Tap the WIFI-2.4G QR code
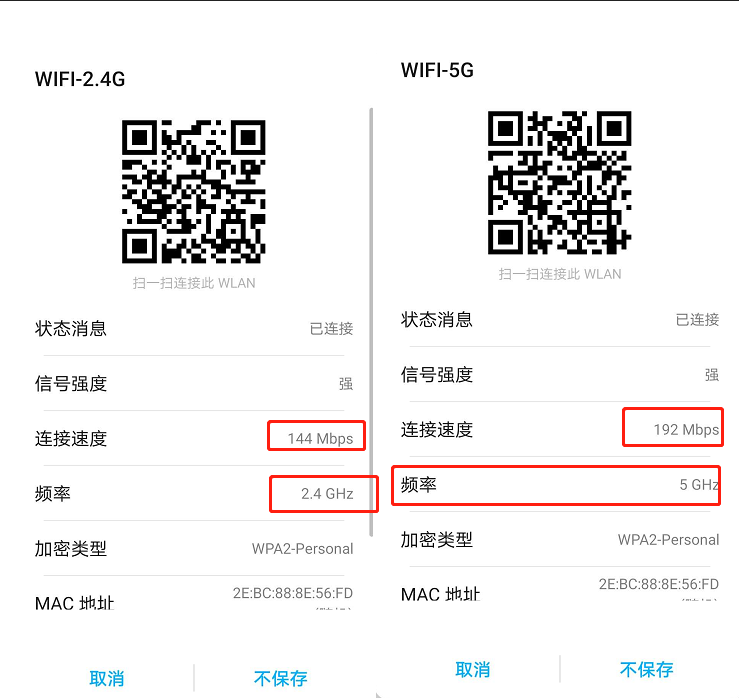Viewport: 739px width, 698px height. pyautogui.click(x=194, y=191)
